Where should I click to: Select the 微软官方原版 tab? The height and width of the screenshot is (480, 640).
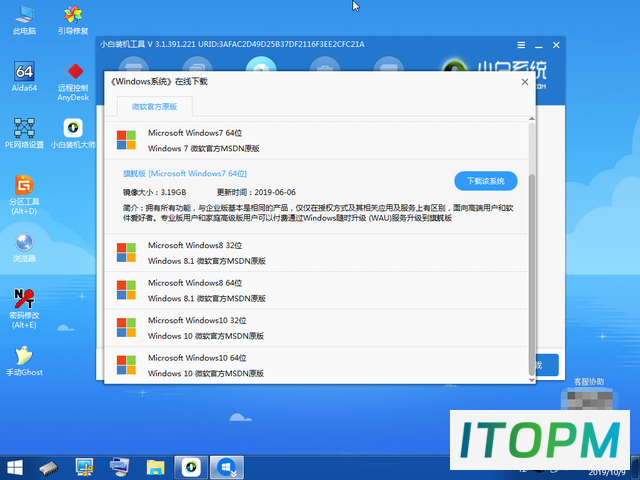click(154, 107)
